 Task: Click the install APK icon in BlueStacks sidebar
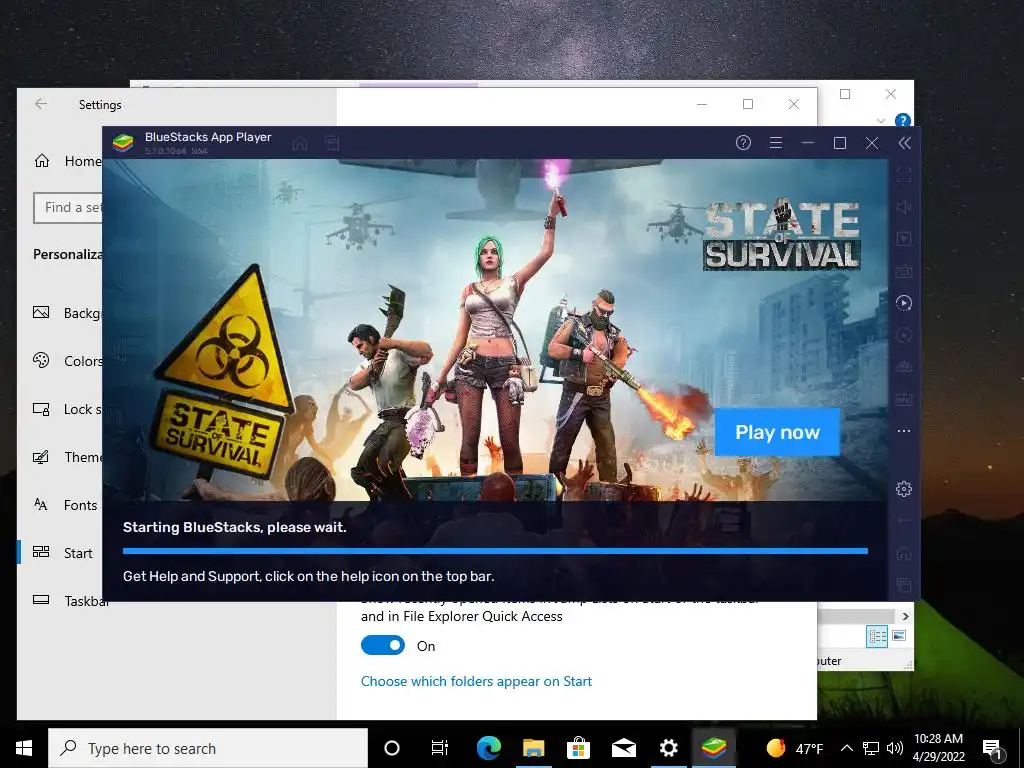(904, 367)
